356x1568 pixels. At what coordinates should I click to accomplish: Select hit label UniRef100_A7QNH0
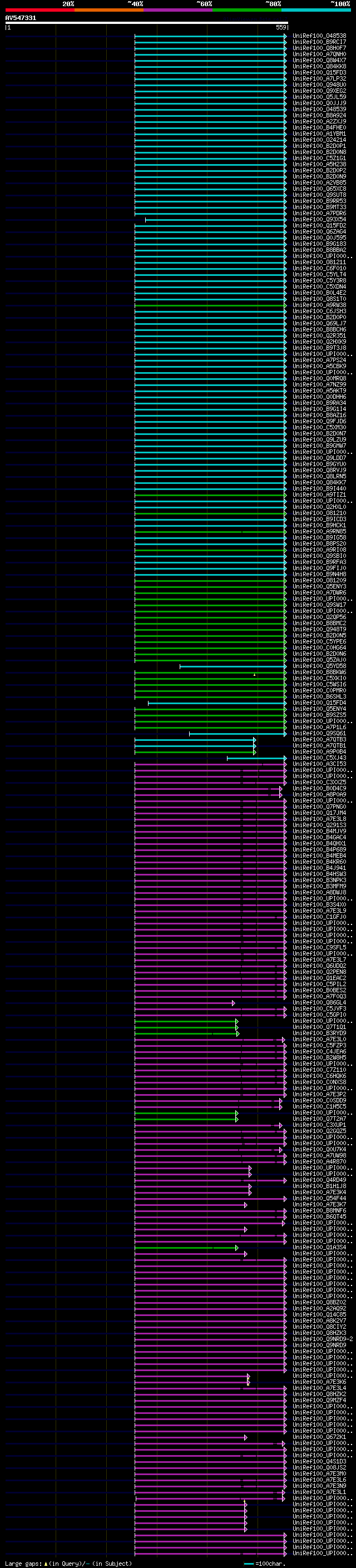[x=319, y=54]
